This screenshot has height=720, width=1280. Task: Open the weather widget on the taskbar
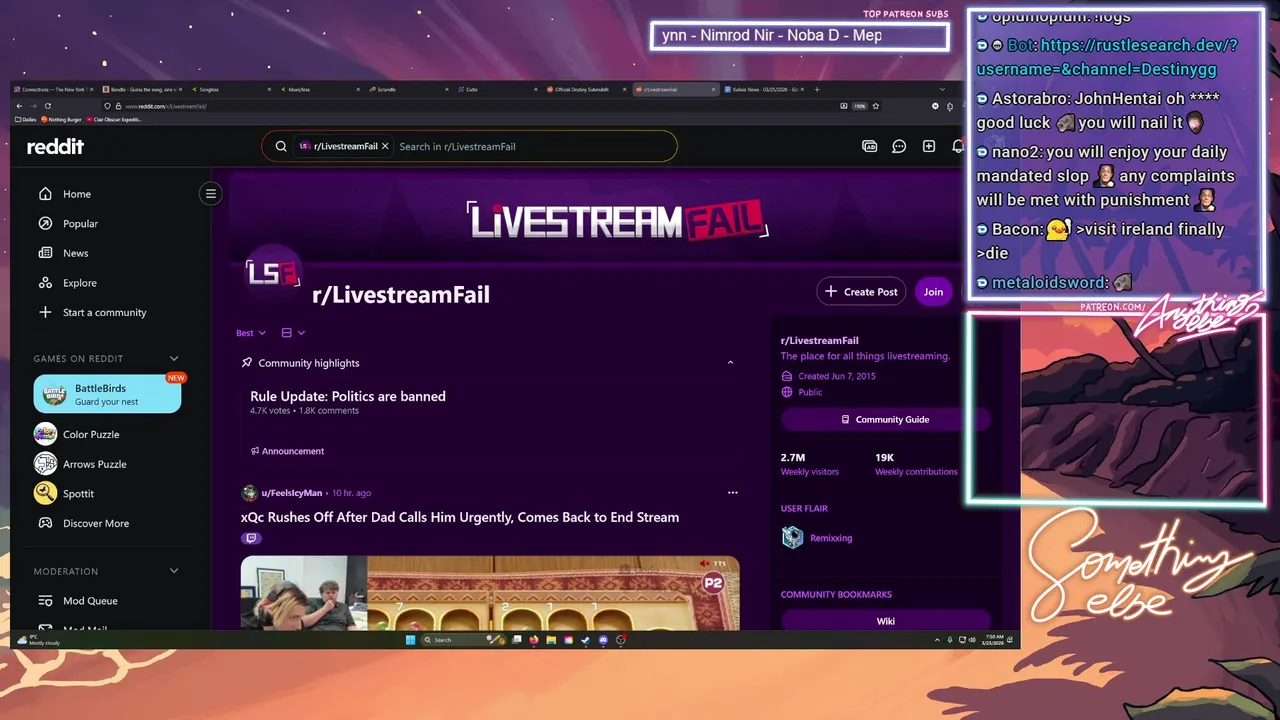tap(38, 640)
